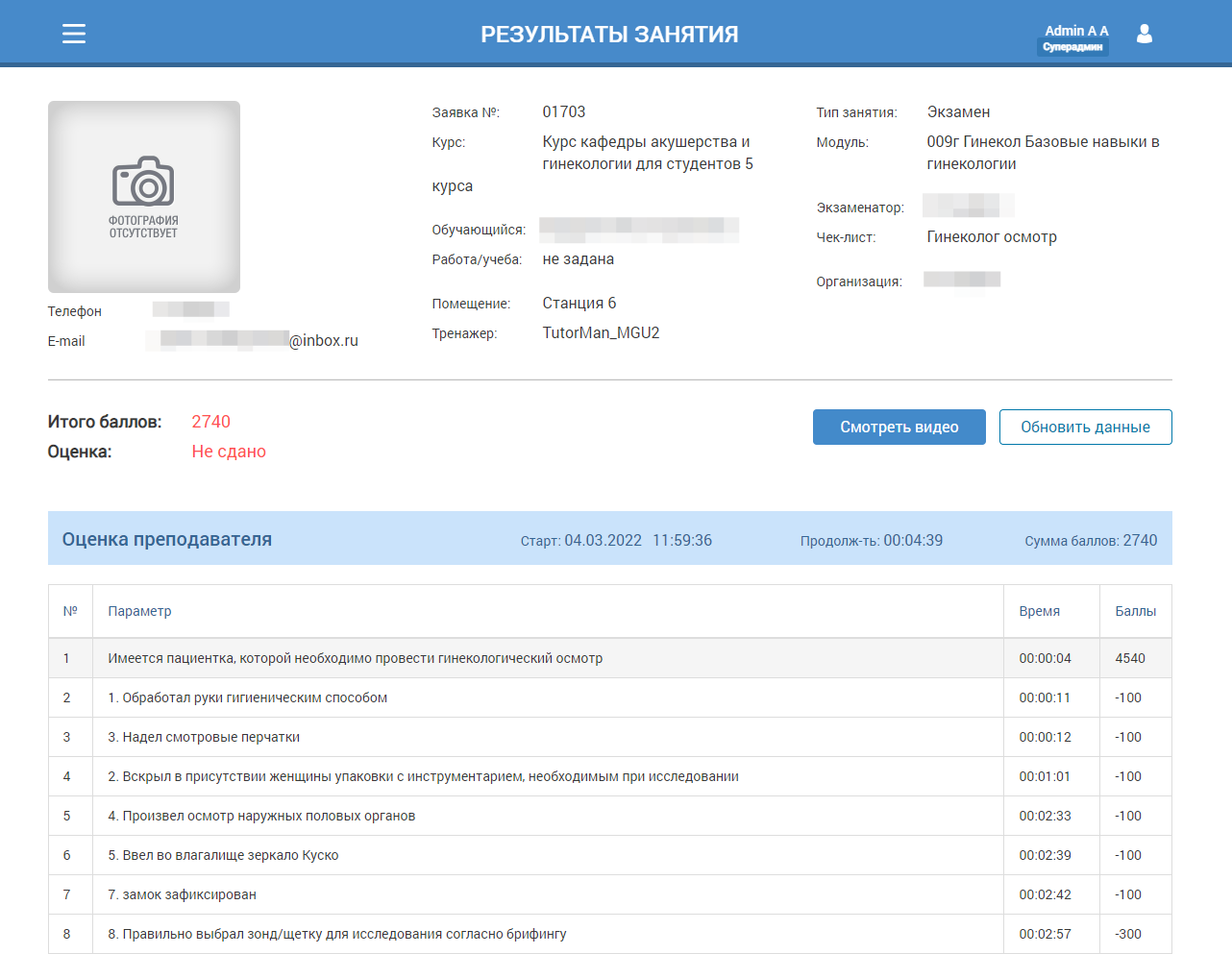Viewport: 1232px width, 954px height.
Task: Click the Суперадмин role badge
Action: pyautogui.click(x=1072, y=47)
